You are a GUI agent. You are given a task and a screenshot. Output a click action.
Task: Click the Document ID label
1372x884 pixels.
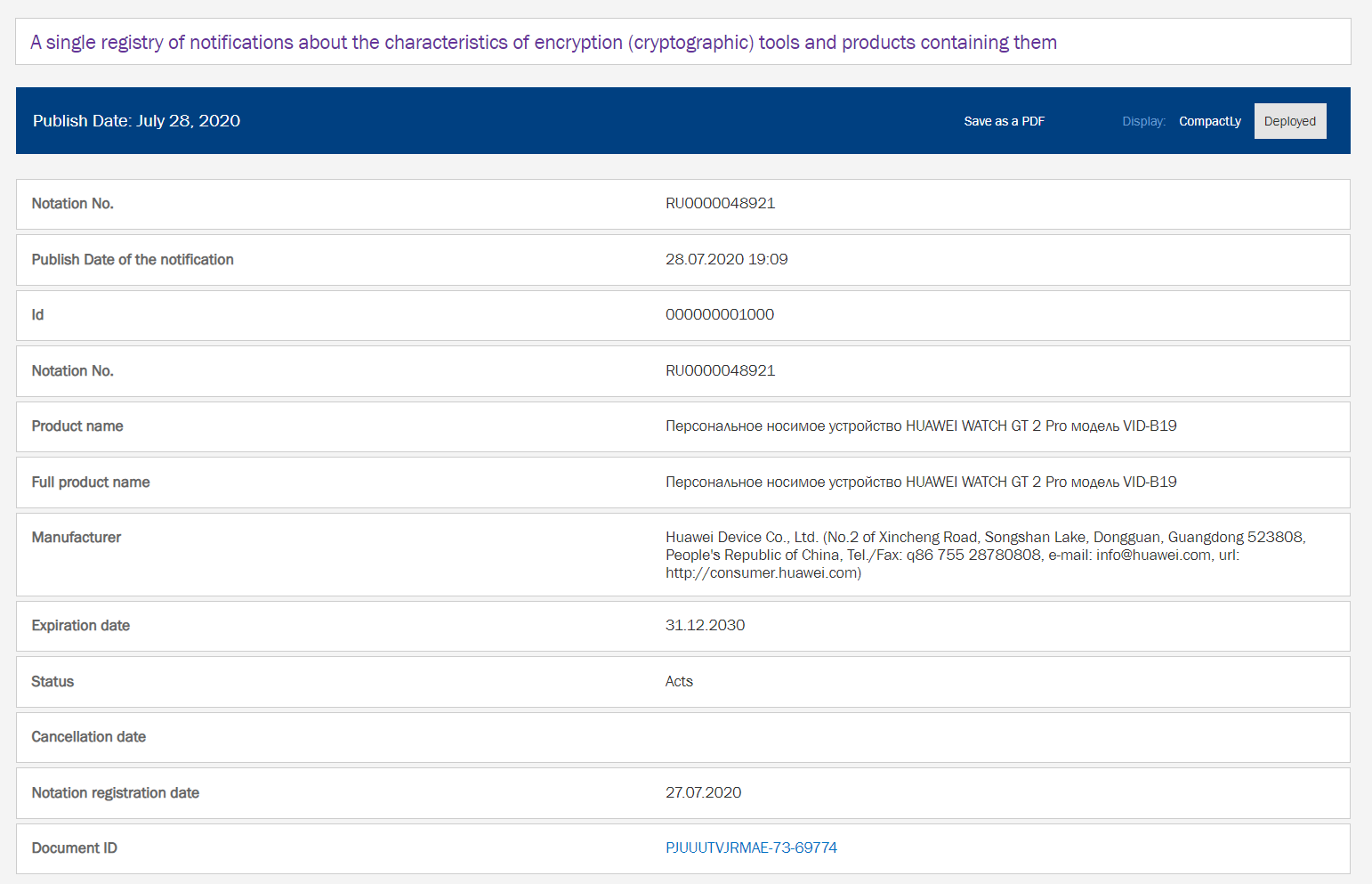pyautogui.click(x=75, y=848)
